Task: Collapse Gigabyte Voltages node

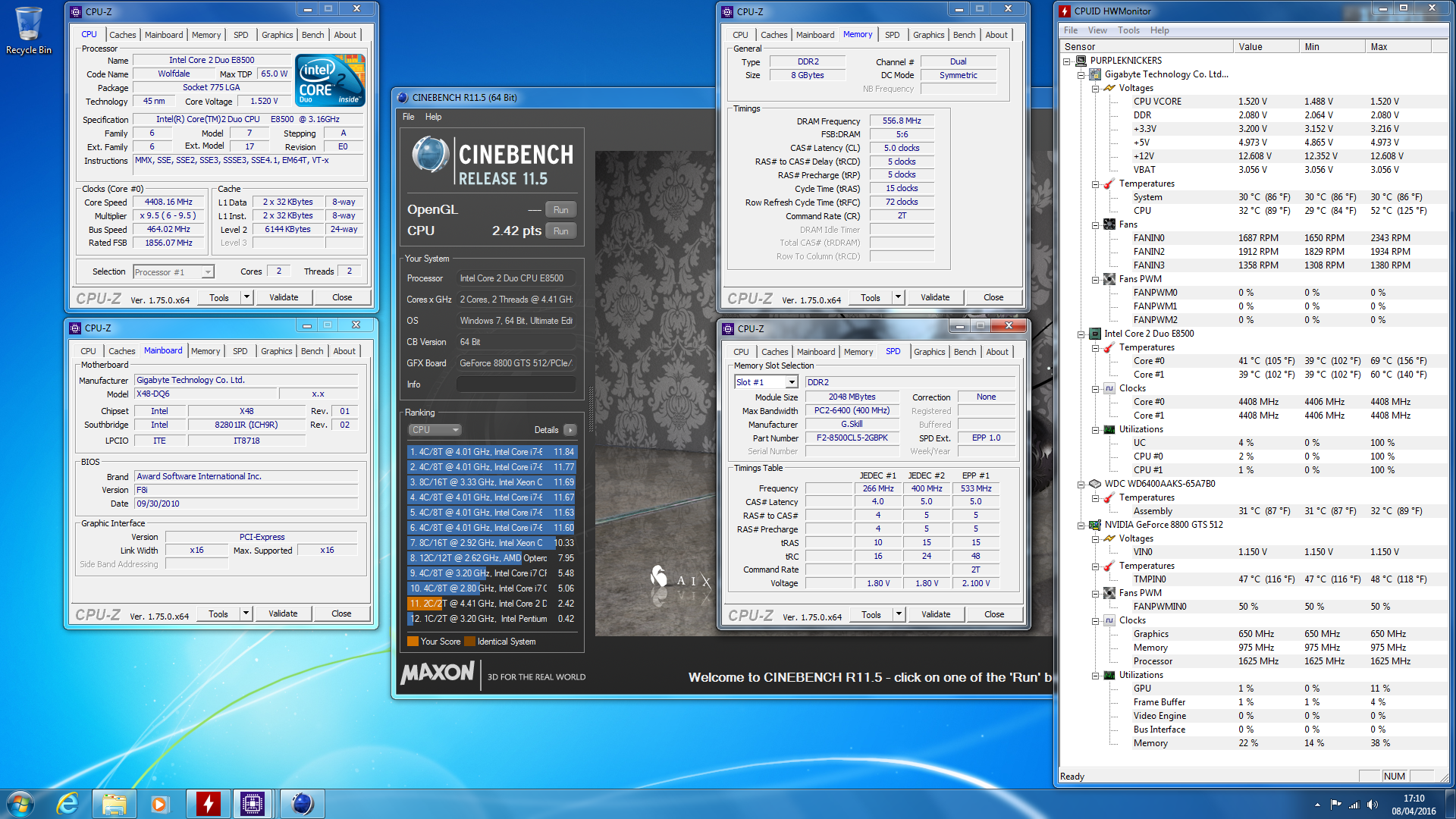Action: pos(1096,88)
